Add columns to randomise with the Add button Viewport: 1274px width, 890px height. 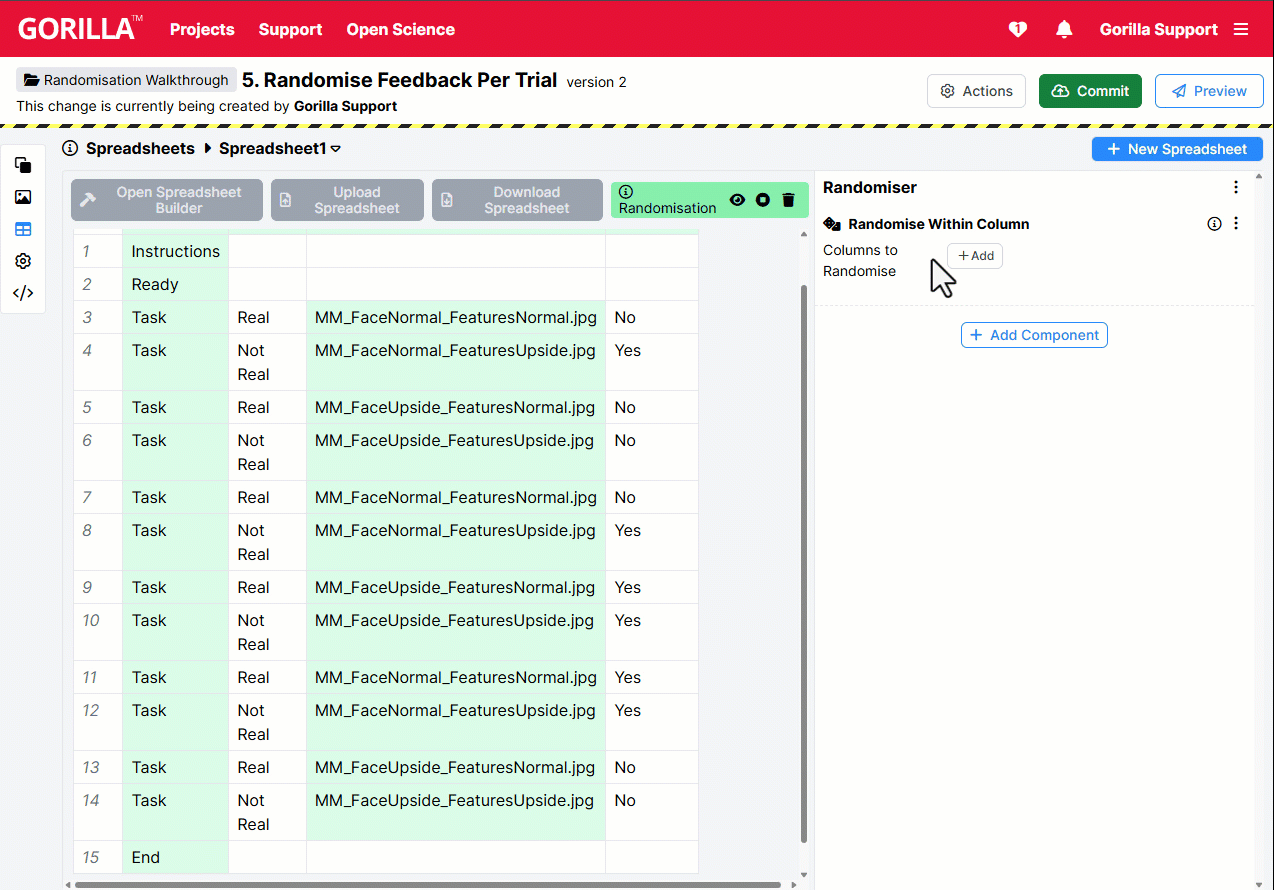[974, 255]
